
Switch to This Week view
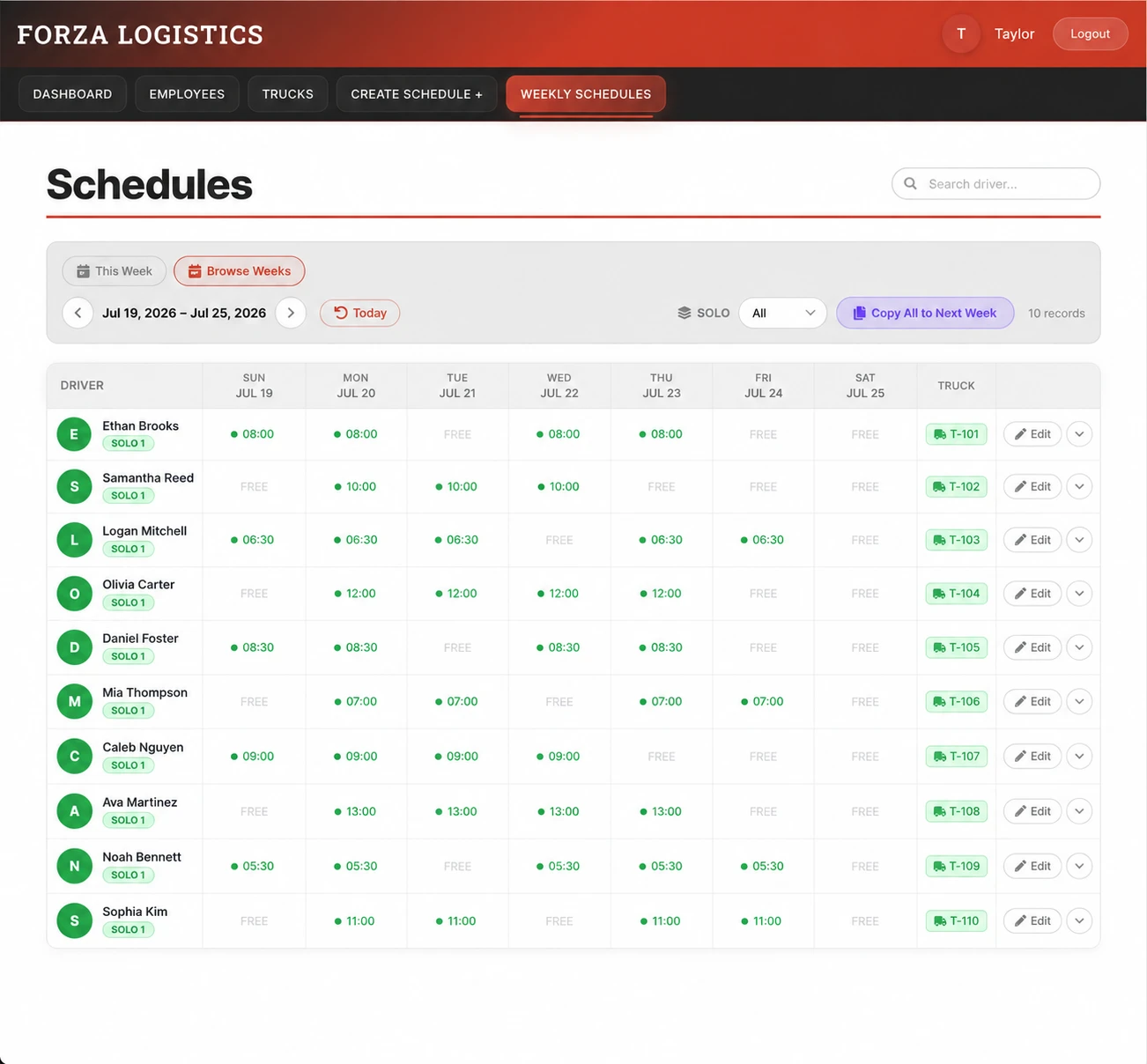click(114, 271)
